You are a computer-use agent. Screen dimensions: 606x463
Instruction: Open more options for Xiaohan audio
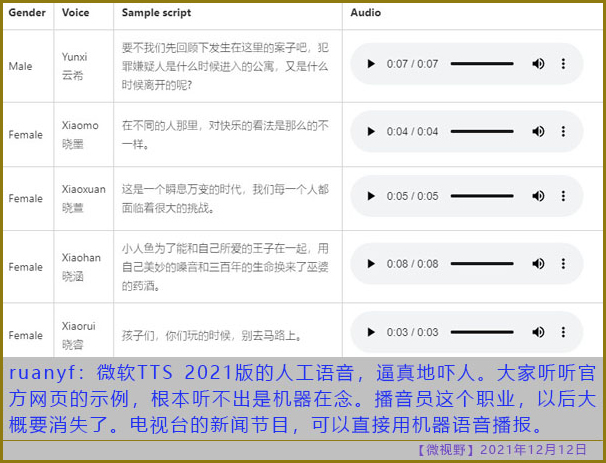563,264
